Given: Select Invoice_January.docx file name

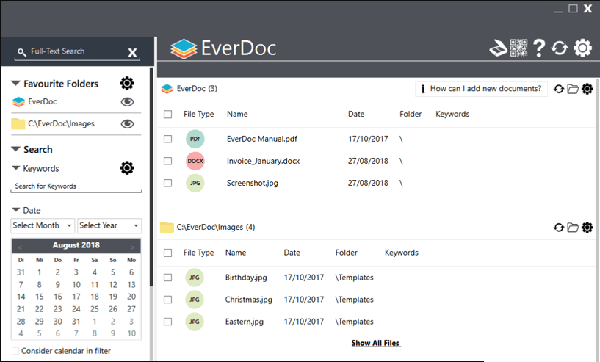Looking at the screenshot, I should (x=263, y=161).
